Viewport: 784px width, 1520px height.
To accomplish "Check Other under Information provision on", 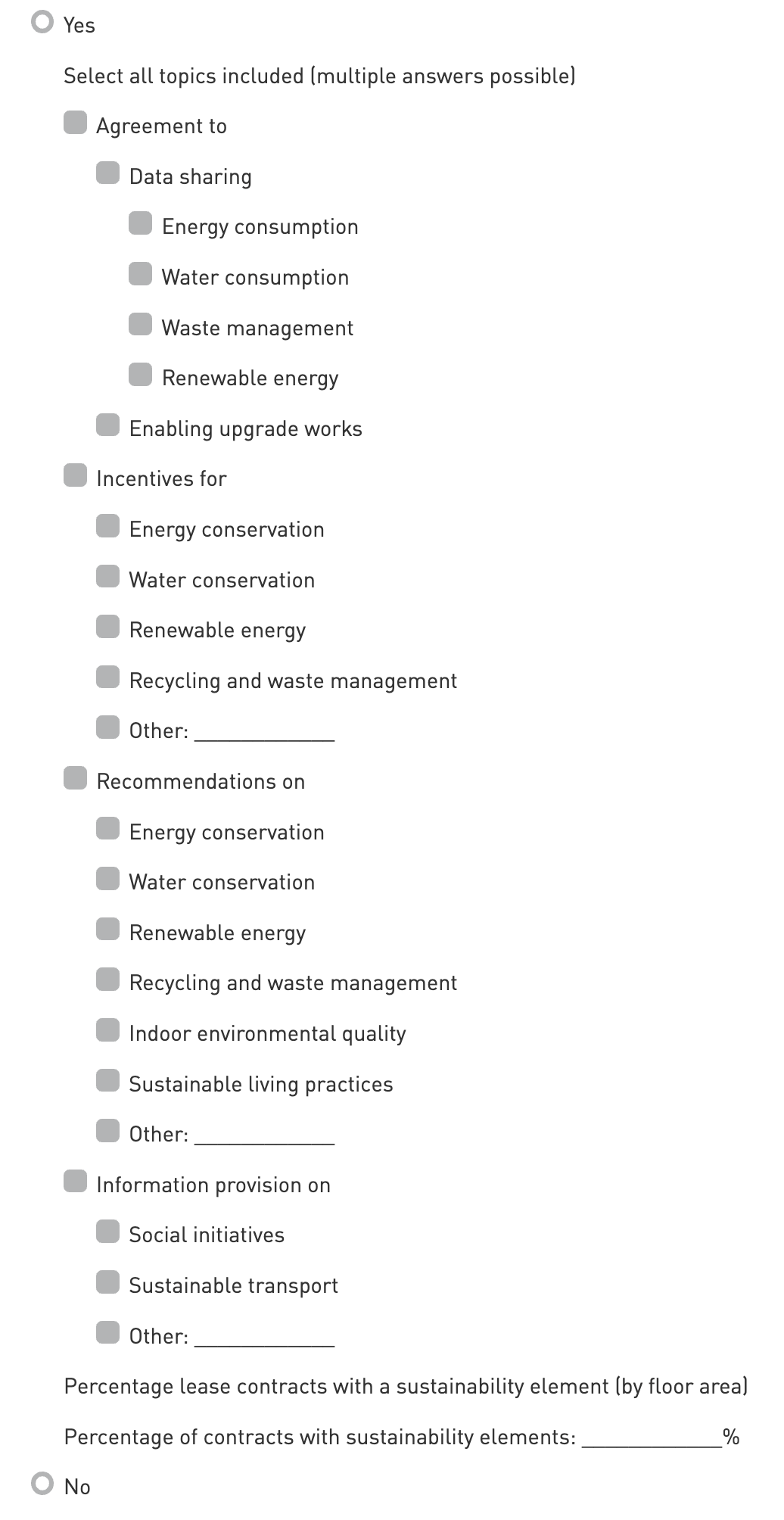I will point(107,1333).
